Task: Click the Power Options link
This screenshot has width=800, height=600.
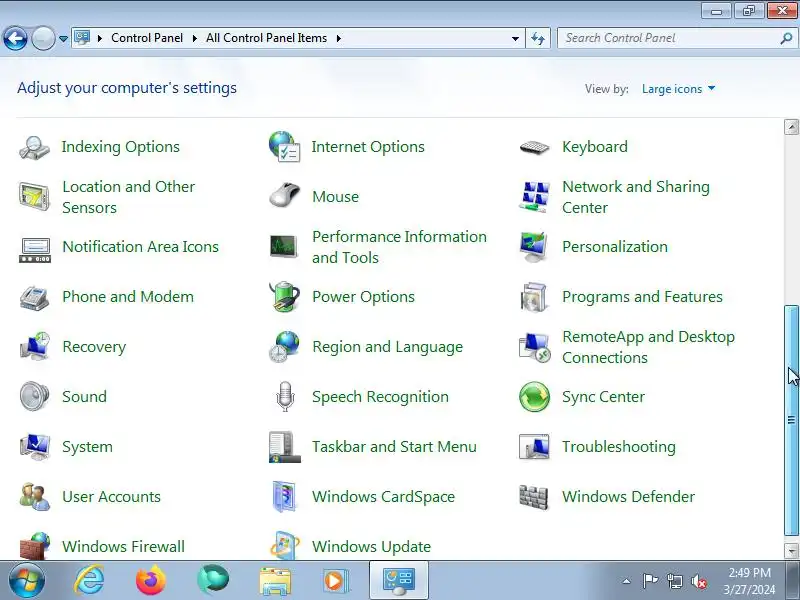Action: pos(363,297)
